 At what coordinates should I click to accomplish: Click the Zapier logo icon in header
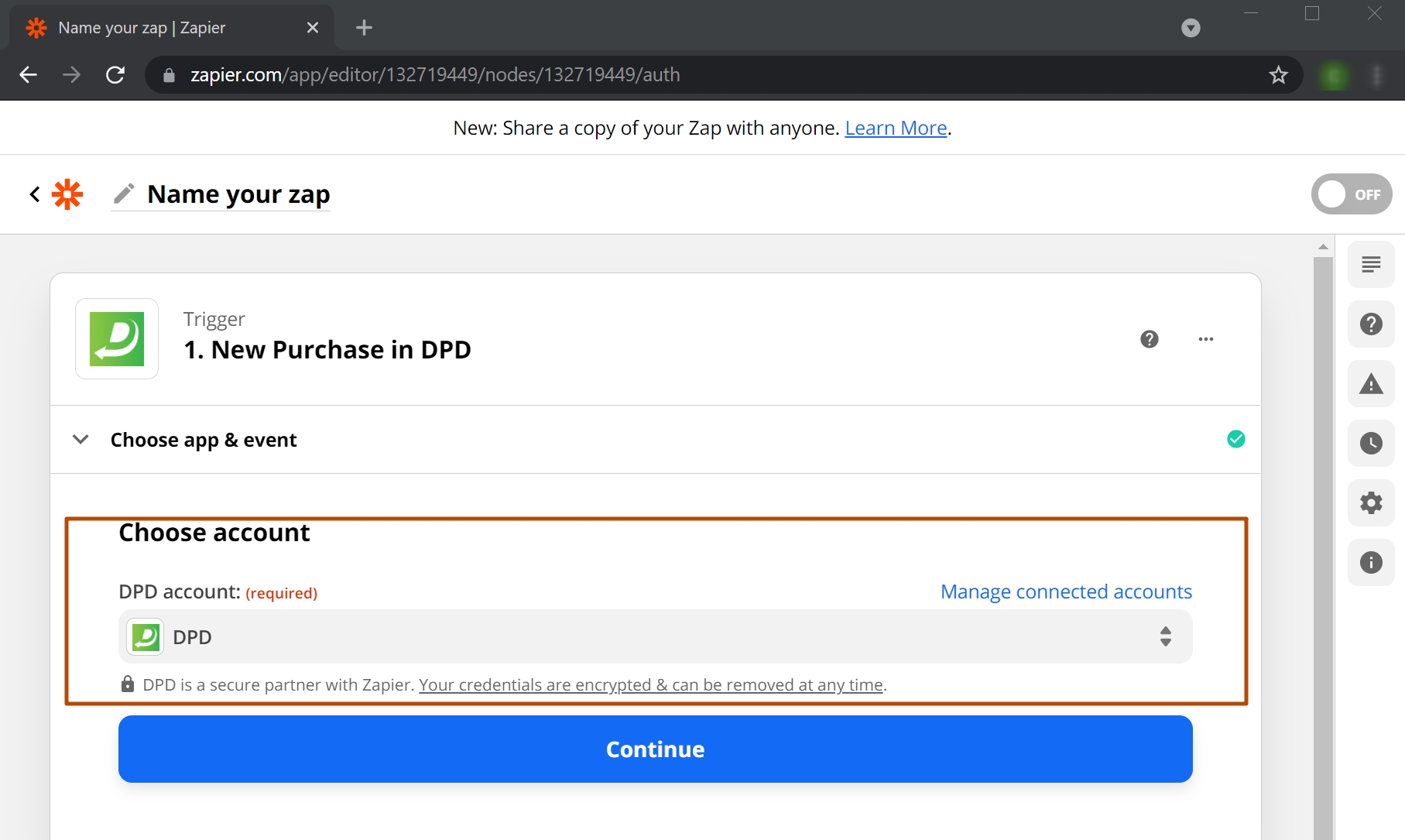point(67,194)
